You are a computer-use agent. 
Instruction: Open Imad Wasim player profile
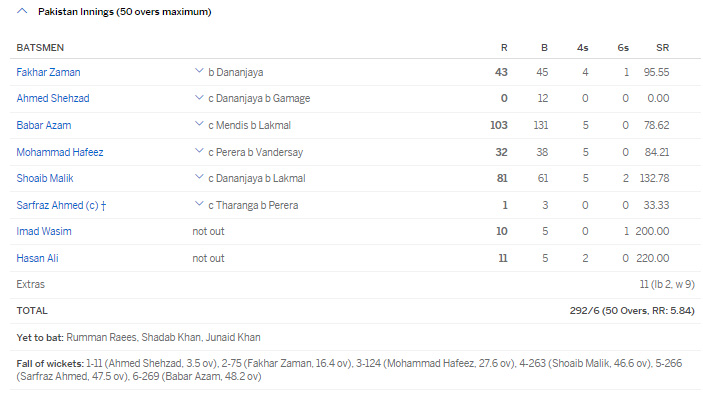click(44, 231)
